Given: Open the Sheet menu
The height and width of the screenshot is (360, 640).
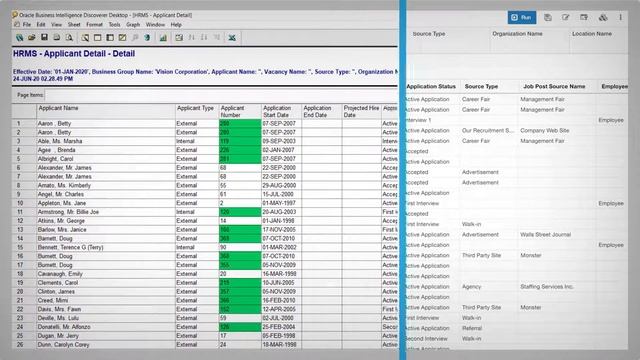Looking at the screenshot, I should point(74,24).
